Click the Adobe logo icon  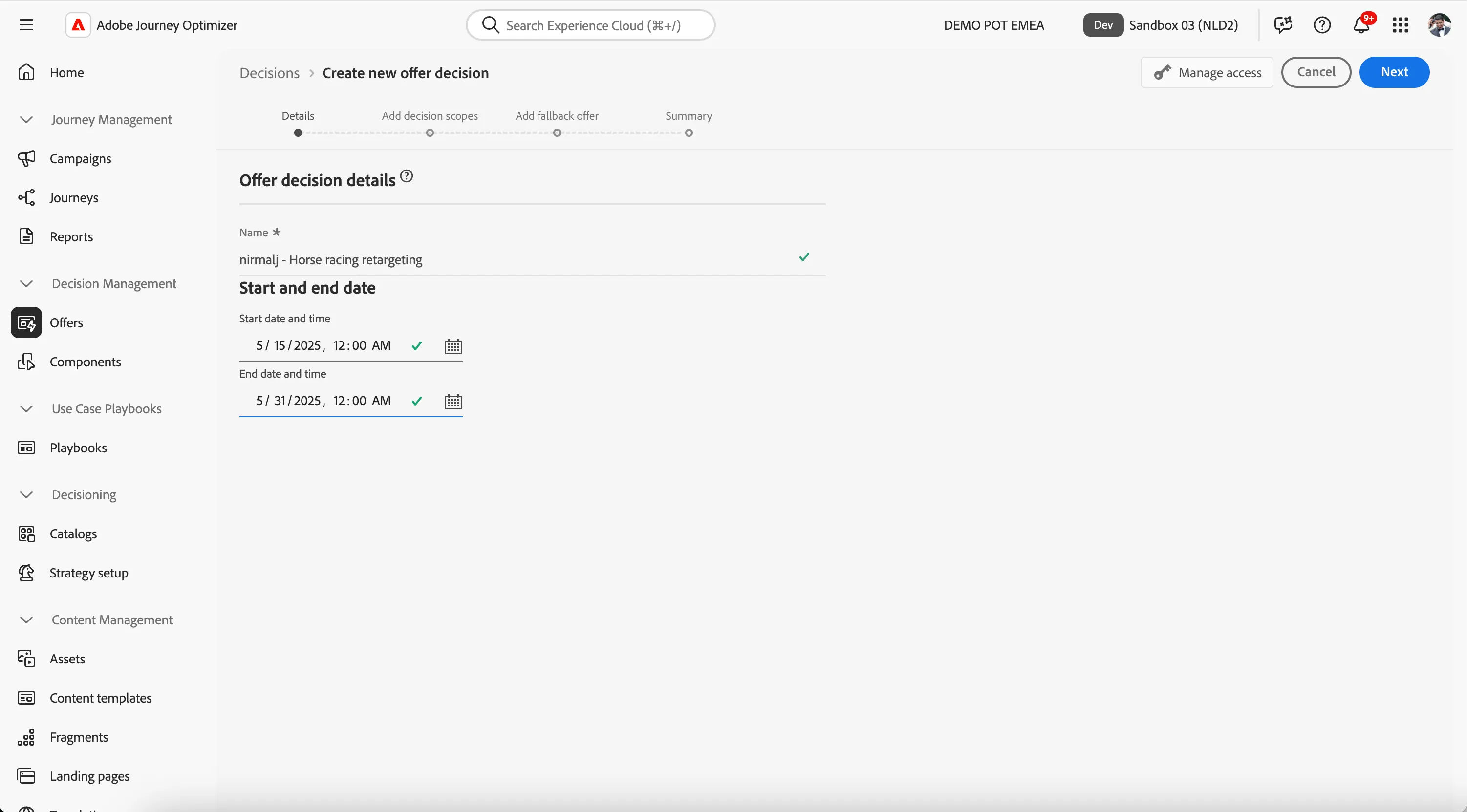(78, 25)
